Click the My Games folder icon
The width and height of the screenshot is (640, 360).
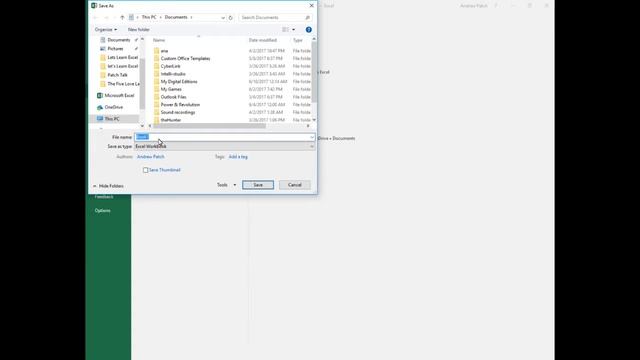tap(156, 89)
